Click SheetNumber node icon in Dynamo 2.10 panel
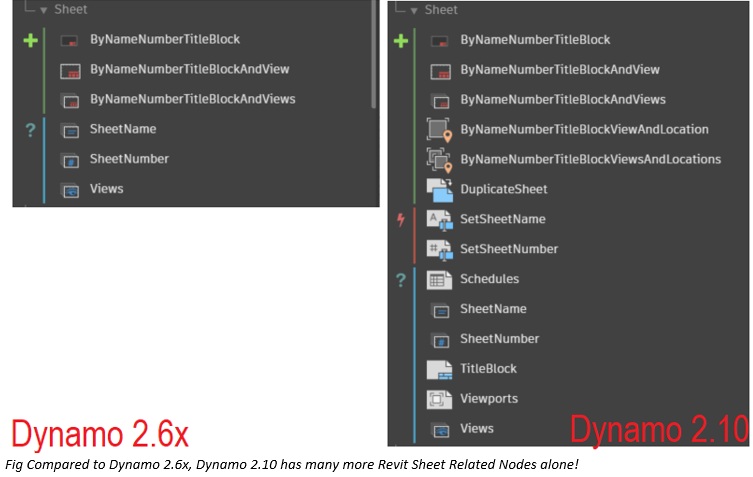This screenshot has width=753, height=477. coord(440,341)
